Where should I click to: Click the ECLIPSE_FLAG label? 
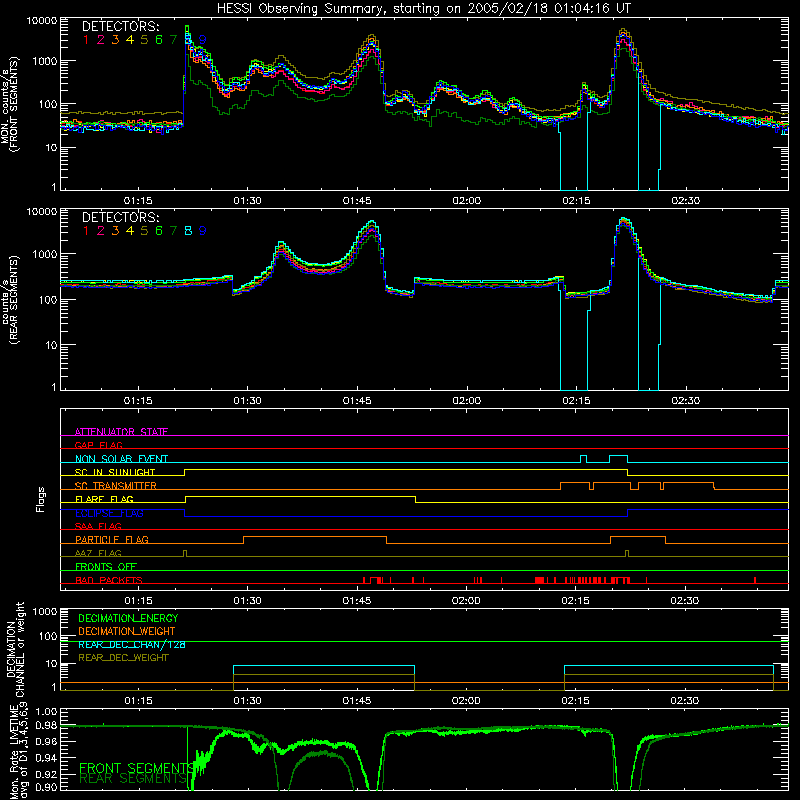pyautogui.click(x=109, y=513)
